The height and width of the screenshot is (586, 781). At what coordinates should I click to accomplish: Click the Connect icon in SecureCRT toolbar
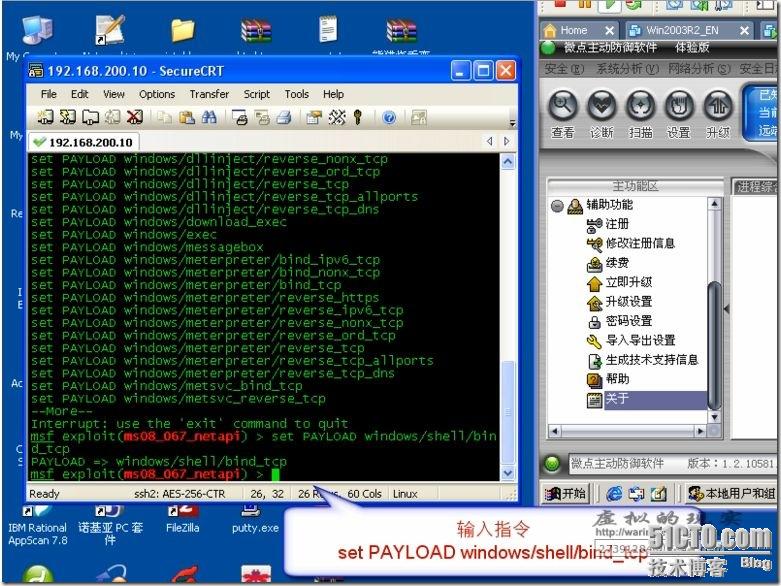point(45,117)
